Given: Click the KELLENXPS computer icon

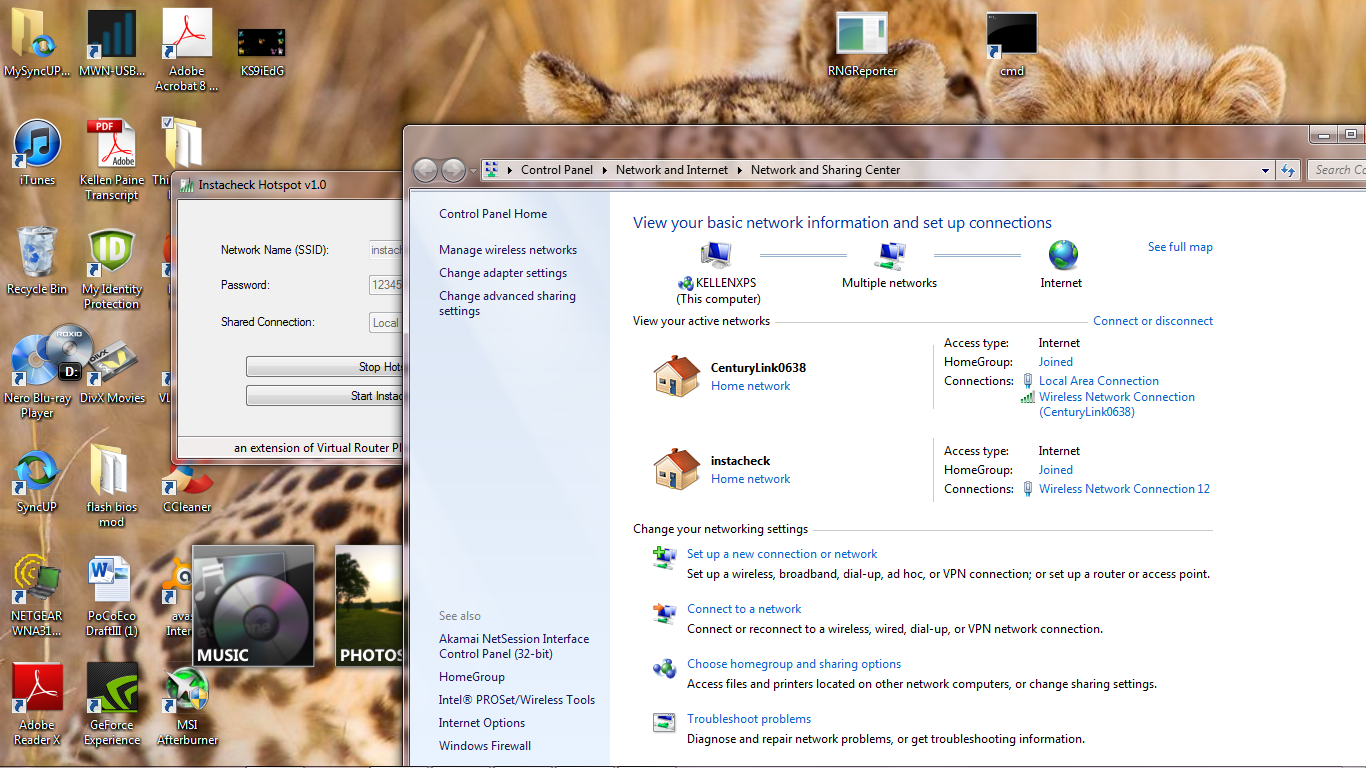Looking at the screenshot, I should pos(716,255).
